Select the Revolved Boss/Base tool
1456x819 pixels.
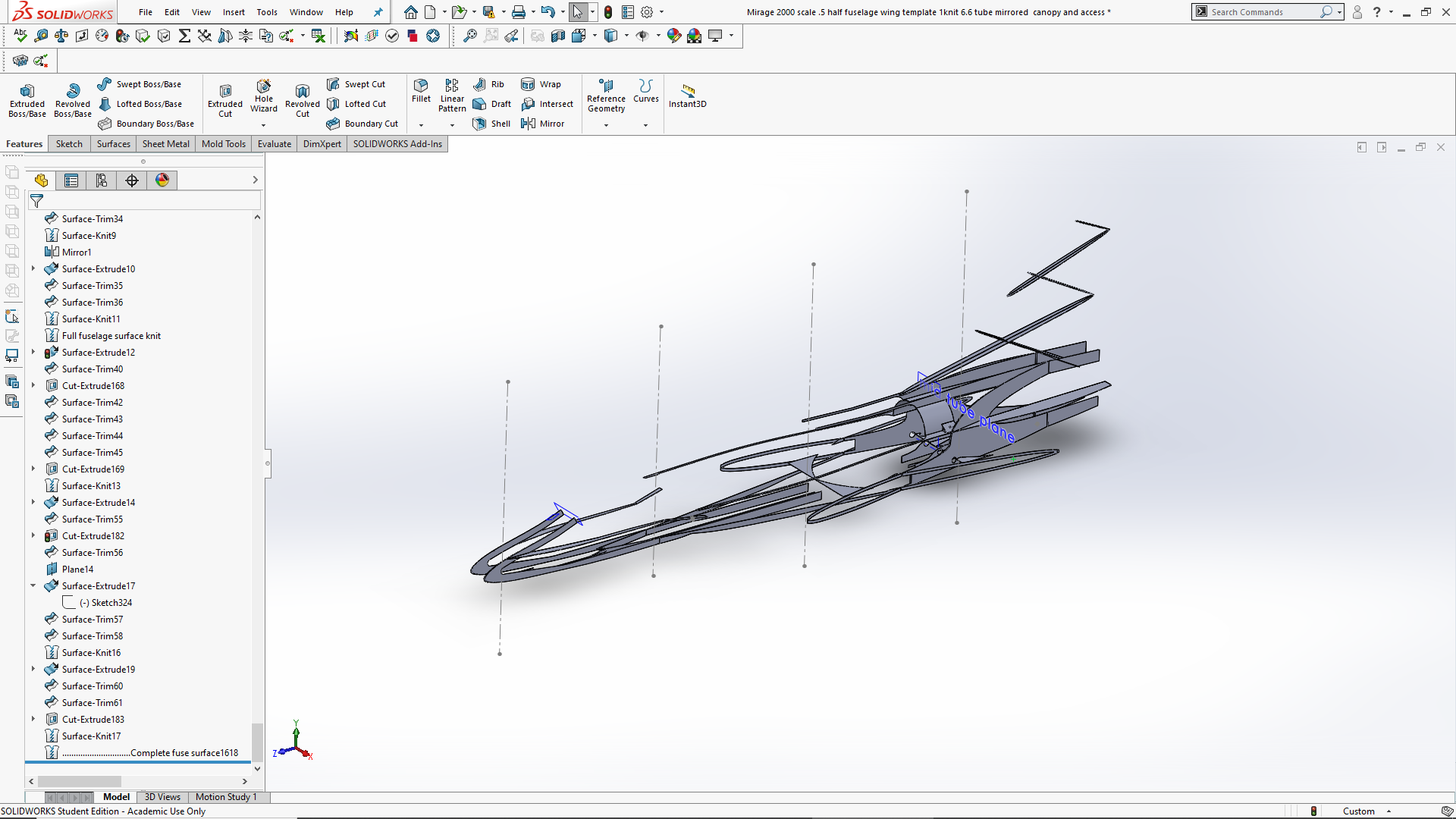(x=73, y=100)
